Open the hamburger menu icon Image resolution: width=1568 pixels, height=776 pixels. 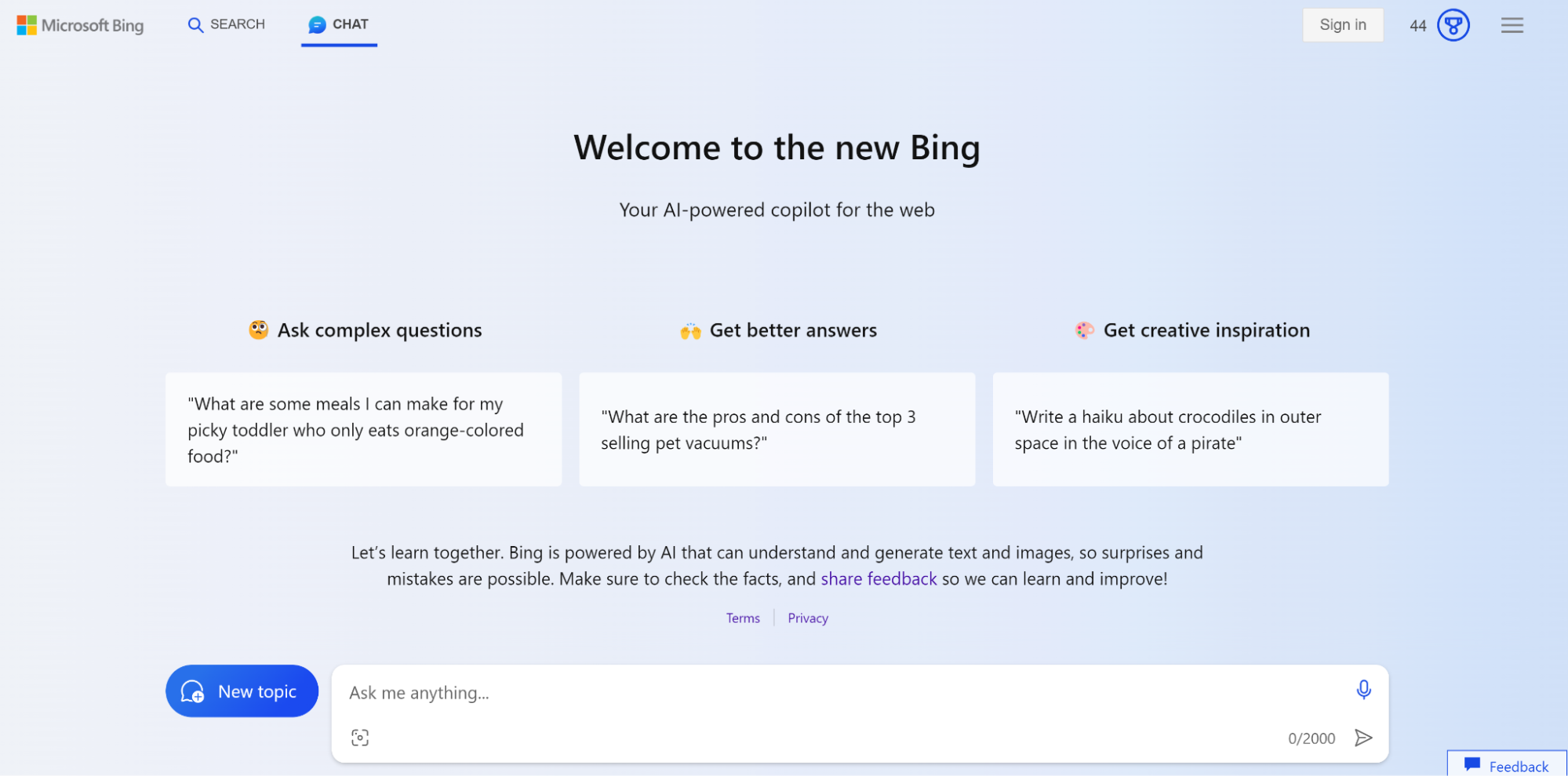(1512, 25)
